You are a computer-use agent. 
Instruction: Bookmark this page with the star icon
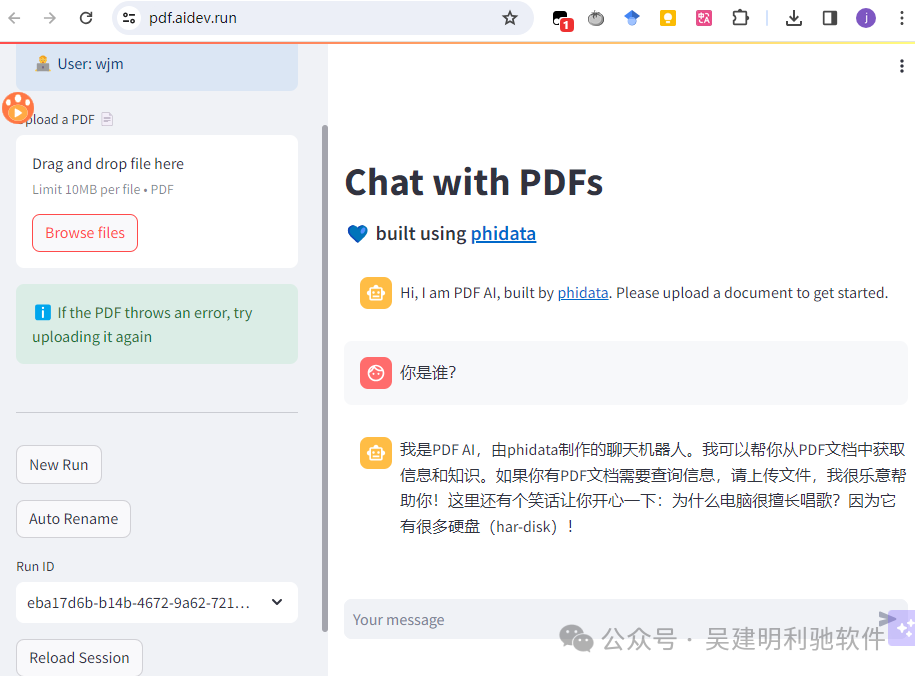(509, 18)
